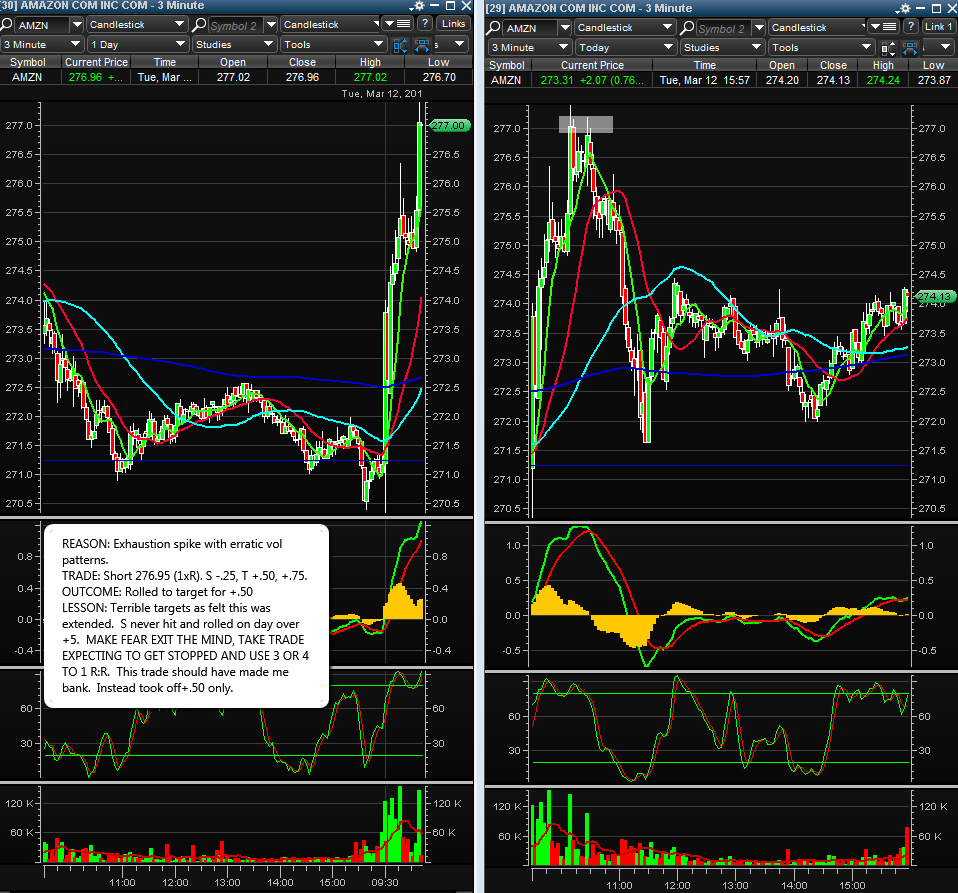Viewport: 958px width, 893px height.
Task: Click the Current Price column header in window [30]
Action: point(96,62)
